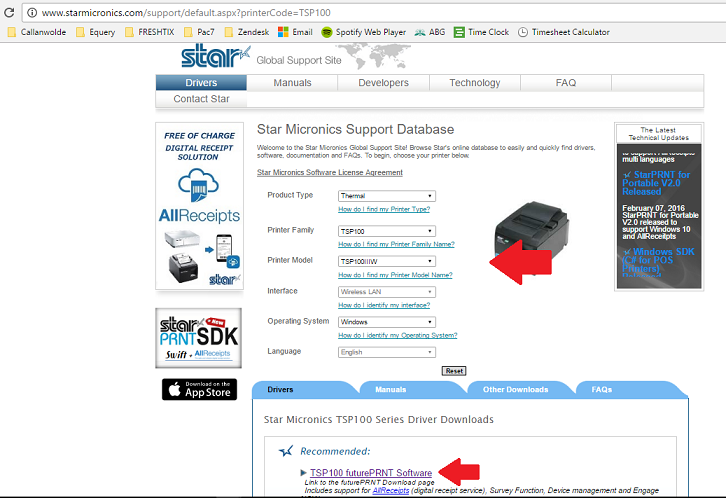The image size is (726, 498).
Task: Open 'Windows SDK (C# for POS Printers)' news
Action: tap(658, 262)
